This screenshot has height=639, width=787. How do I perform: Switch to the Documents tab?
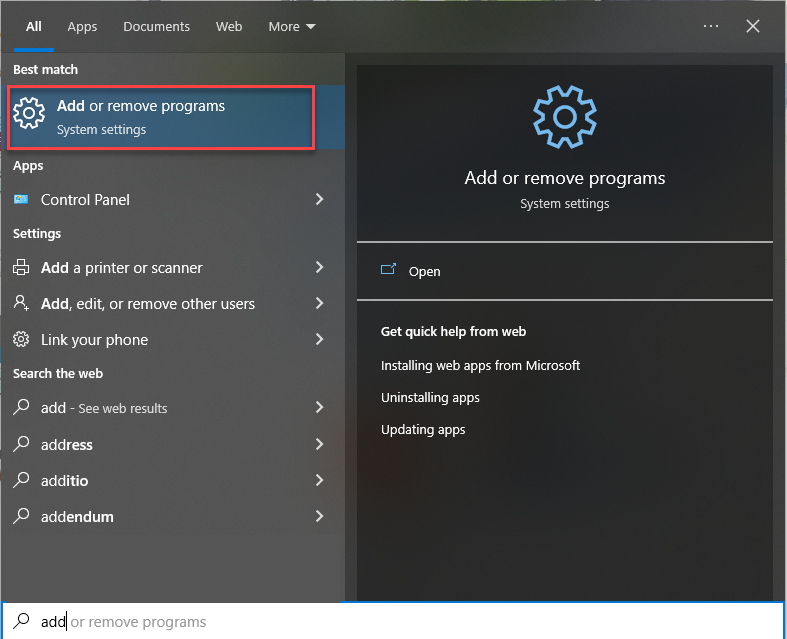click(157, 27)
